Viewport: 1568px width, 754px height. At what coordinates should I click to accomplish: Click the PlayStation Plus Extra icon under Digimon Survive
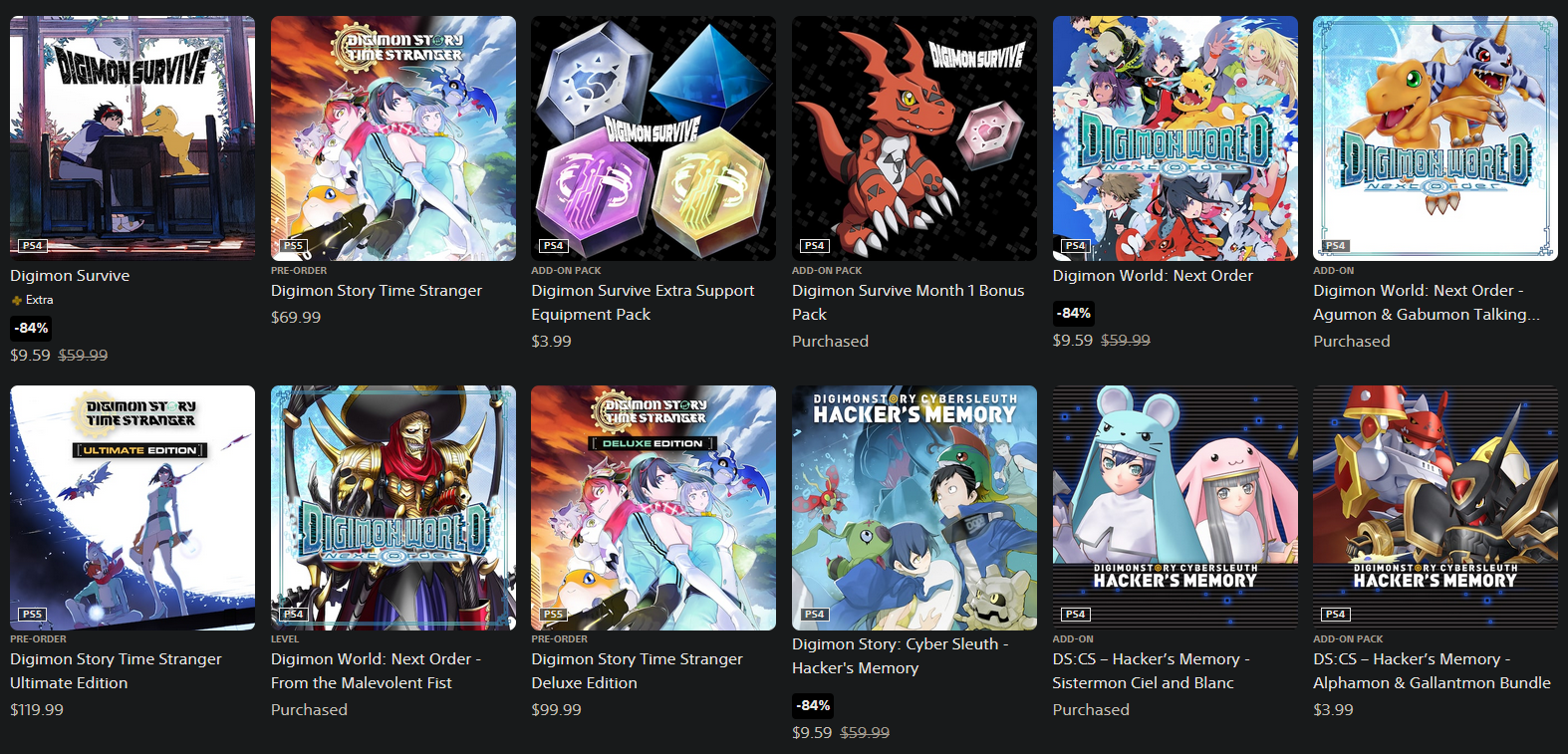pyautogui.click(x=16, y=300)
